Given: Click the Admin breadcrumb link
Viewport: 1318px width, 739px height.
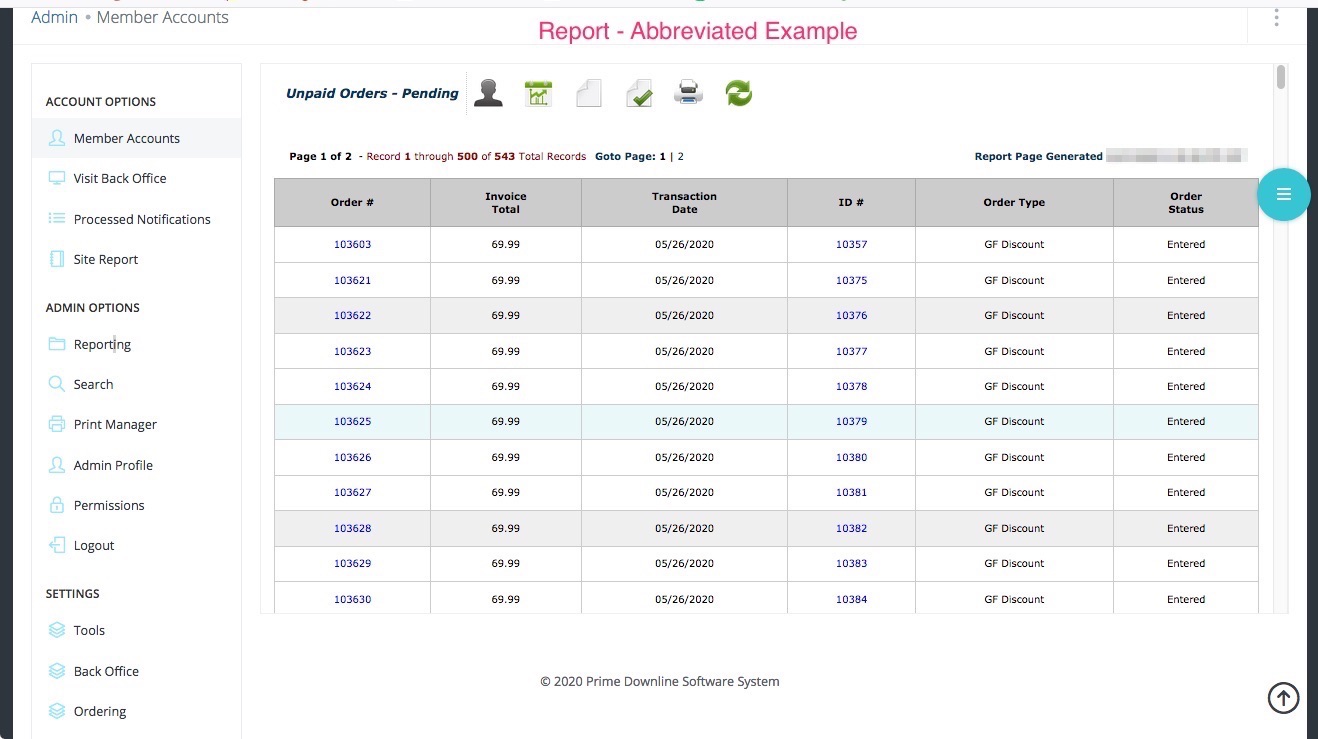Looking at the screenshot, I should [54, 17].
